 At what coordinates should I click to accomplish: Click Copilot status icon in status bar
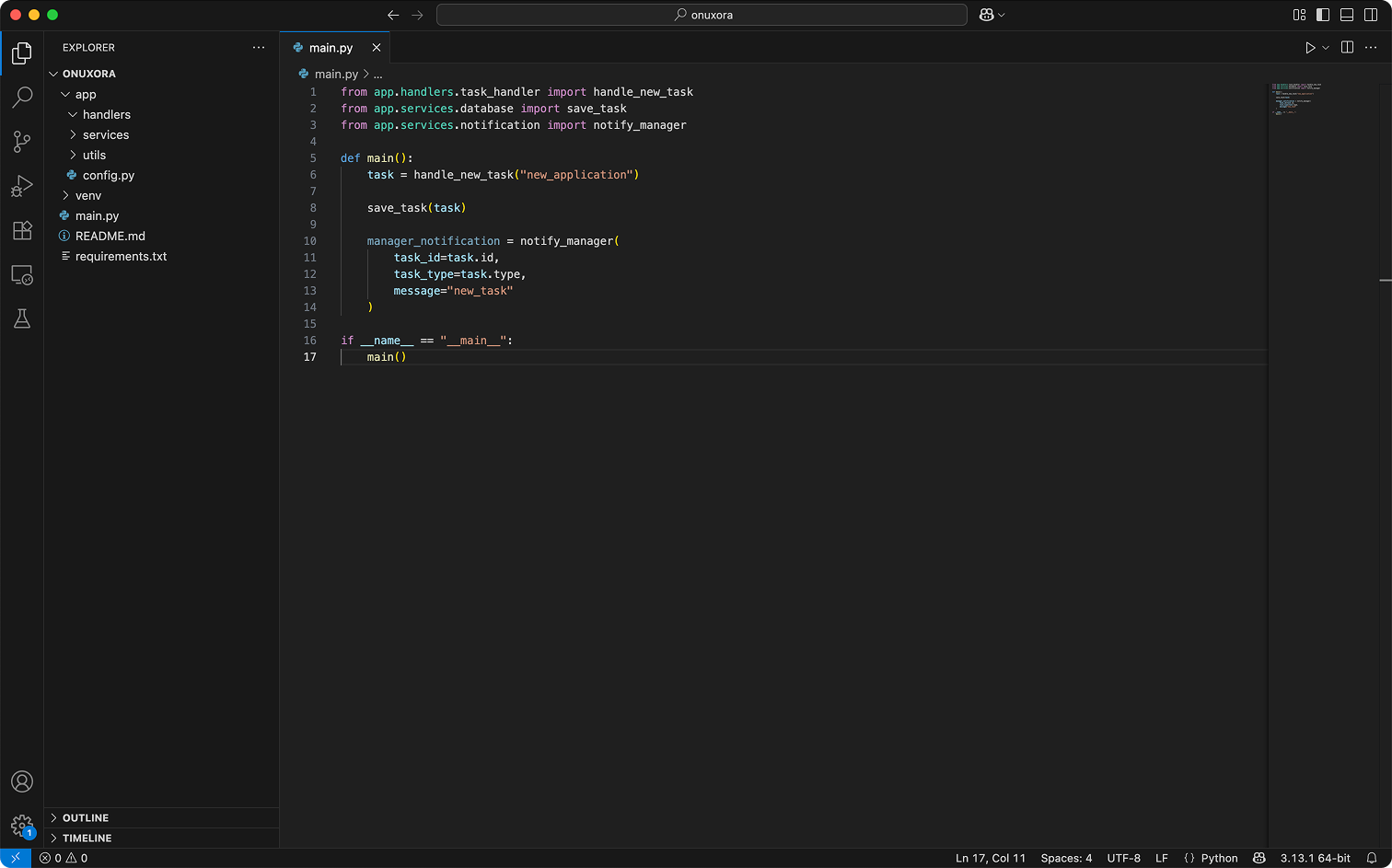click(x=1259, y=858)
